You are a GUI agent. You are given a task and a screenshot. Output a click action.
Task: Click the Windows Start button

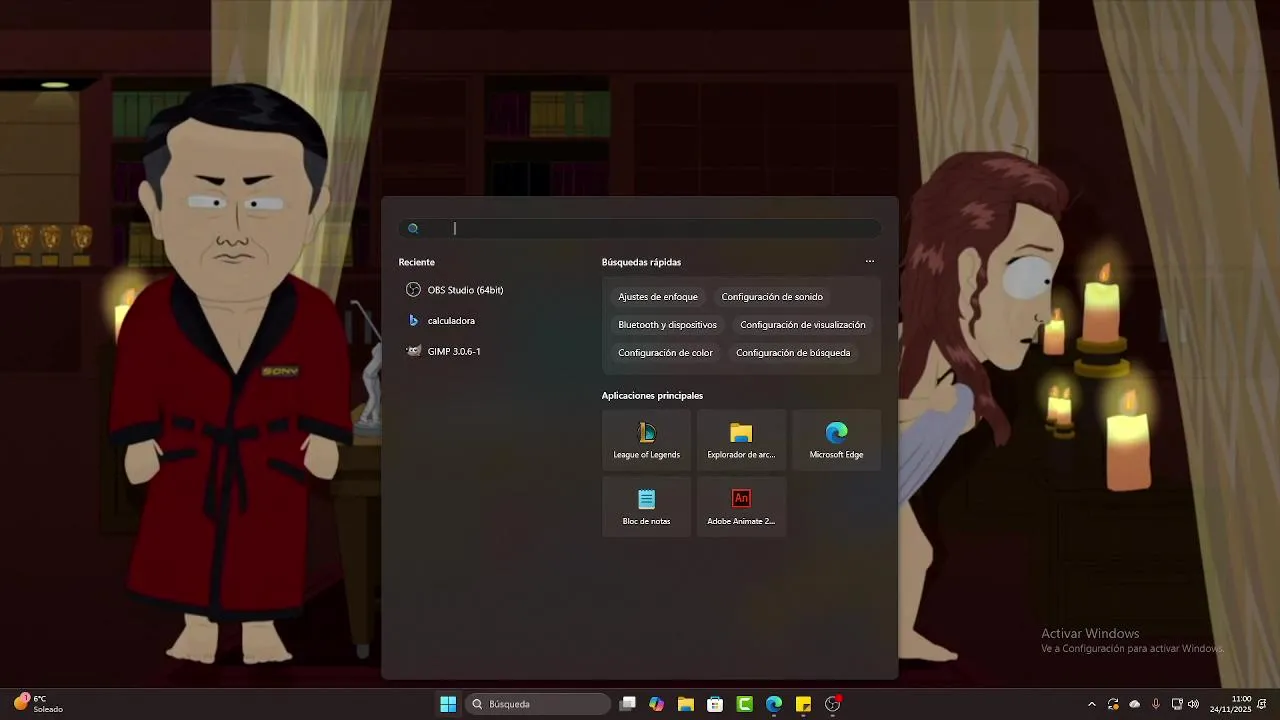pos(448,704)
